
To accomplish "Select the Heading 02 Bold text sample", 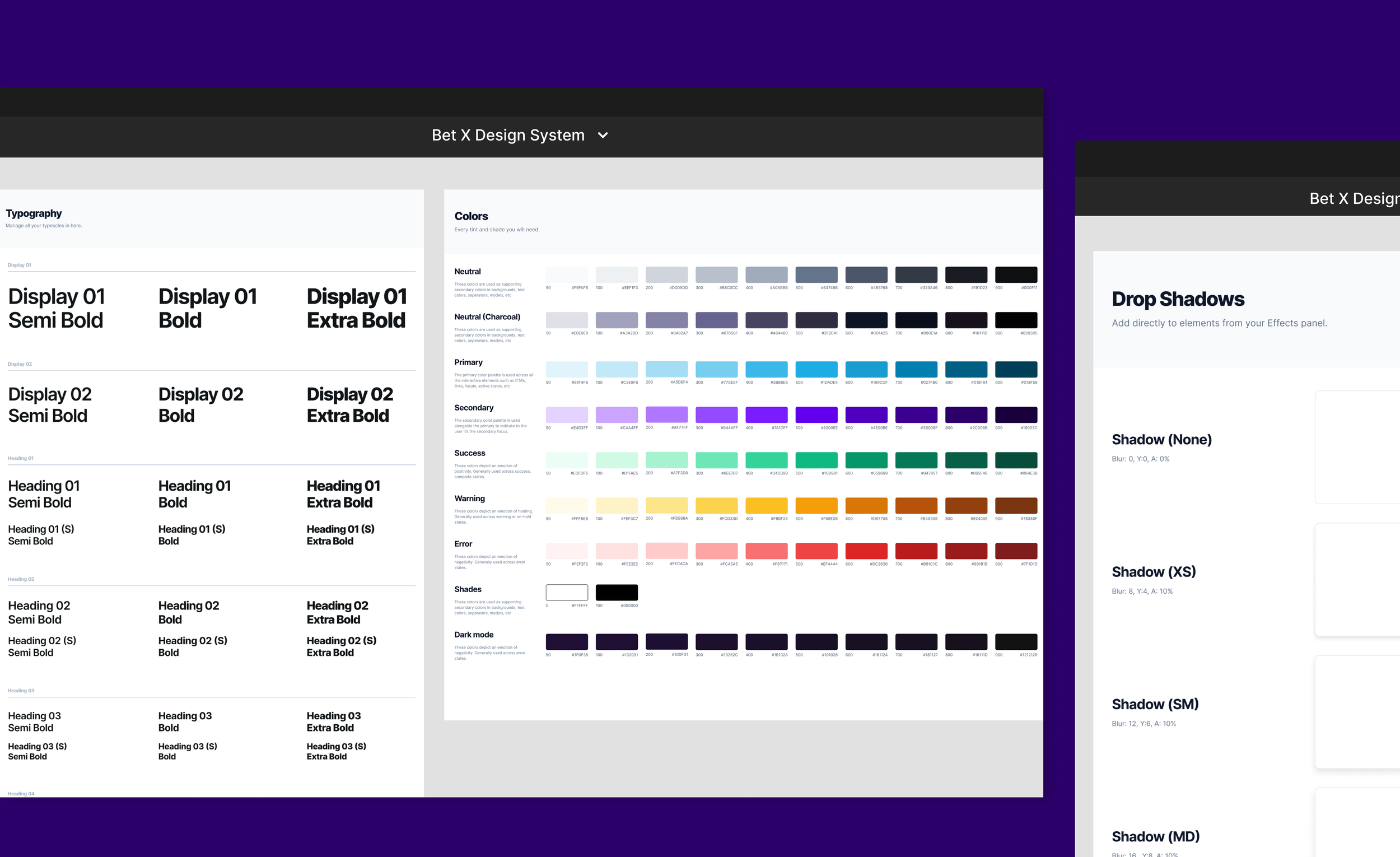I will pos(188,613).
